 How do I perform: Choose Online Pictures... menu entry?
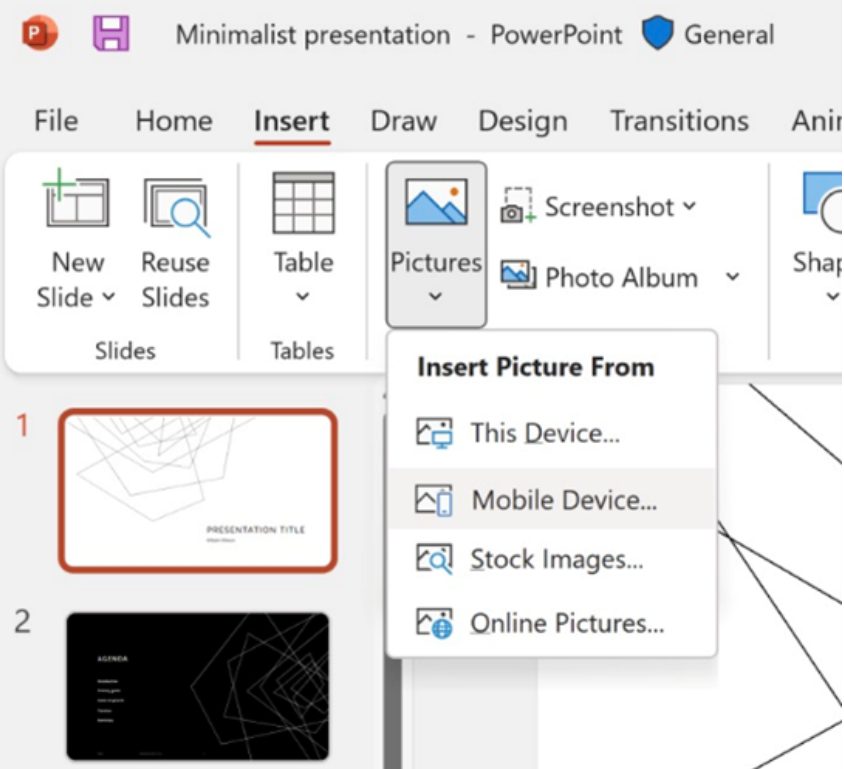(x=566, y=624)
